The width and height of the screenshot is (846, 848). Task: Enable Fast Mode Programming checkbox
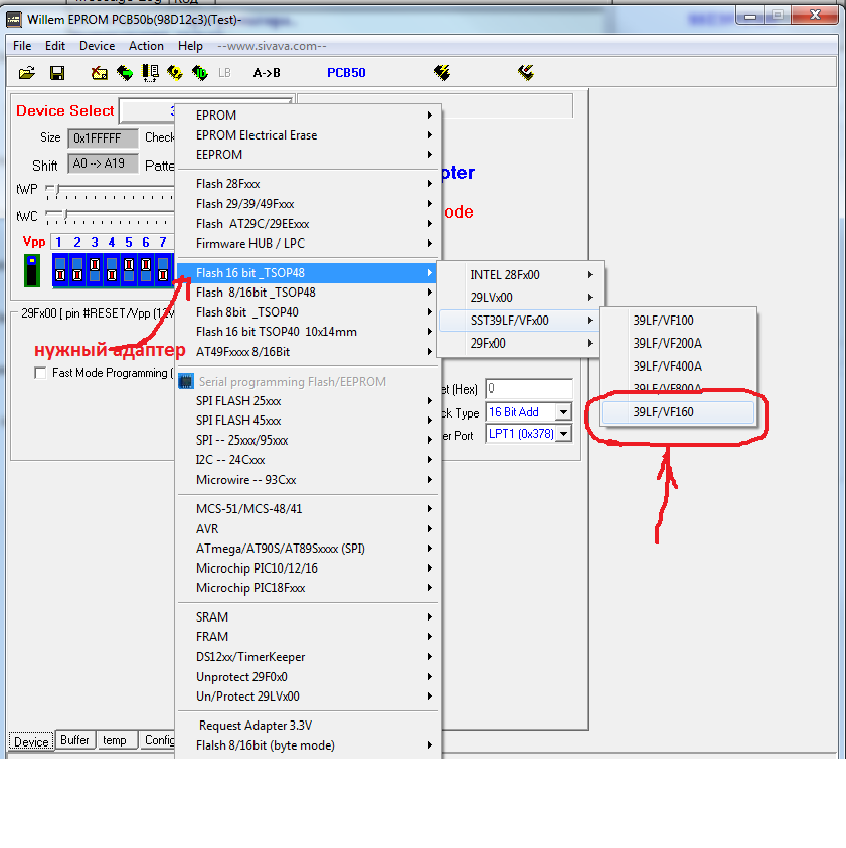[40, 373]
